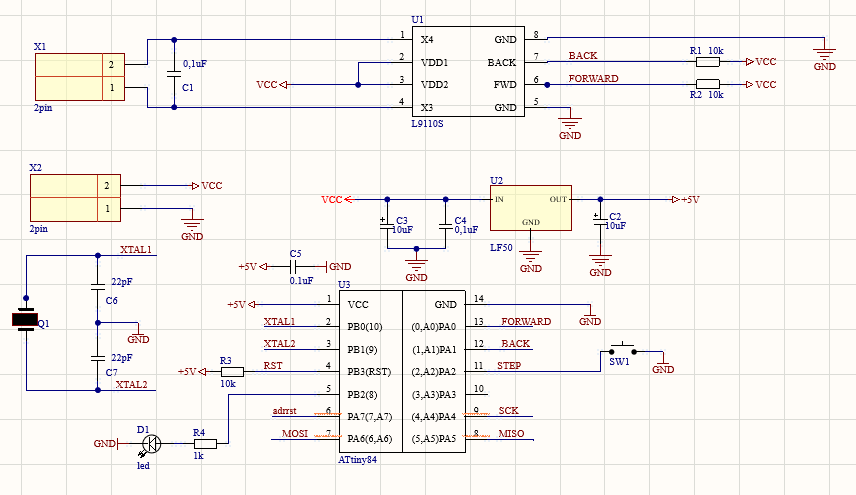Click the LF50 voltage regulator U2
The width and height of the screenshot is (856, 495).
pyautogui.click(x=530, y=209)
